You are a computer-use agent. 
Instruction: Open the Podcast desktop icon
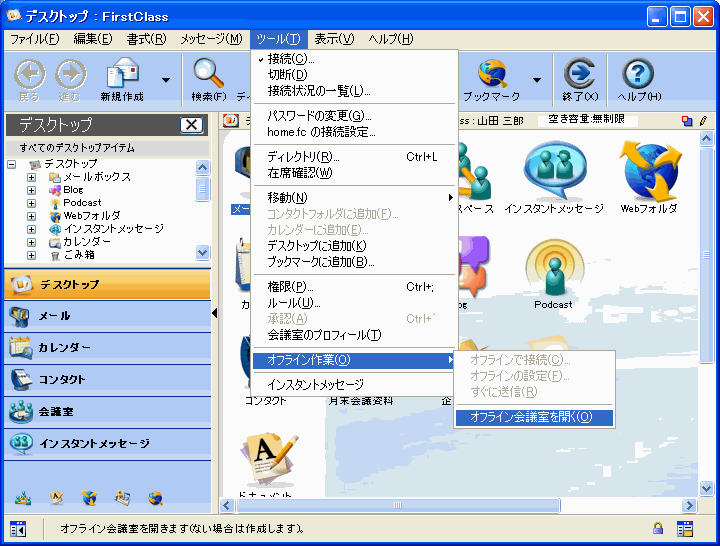[553, 268]
